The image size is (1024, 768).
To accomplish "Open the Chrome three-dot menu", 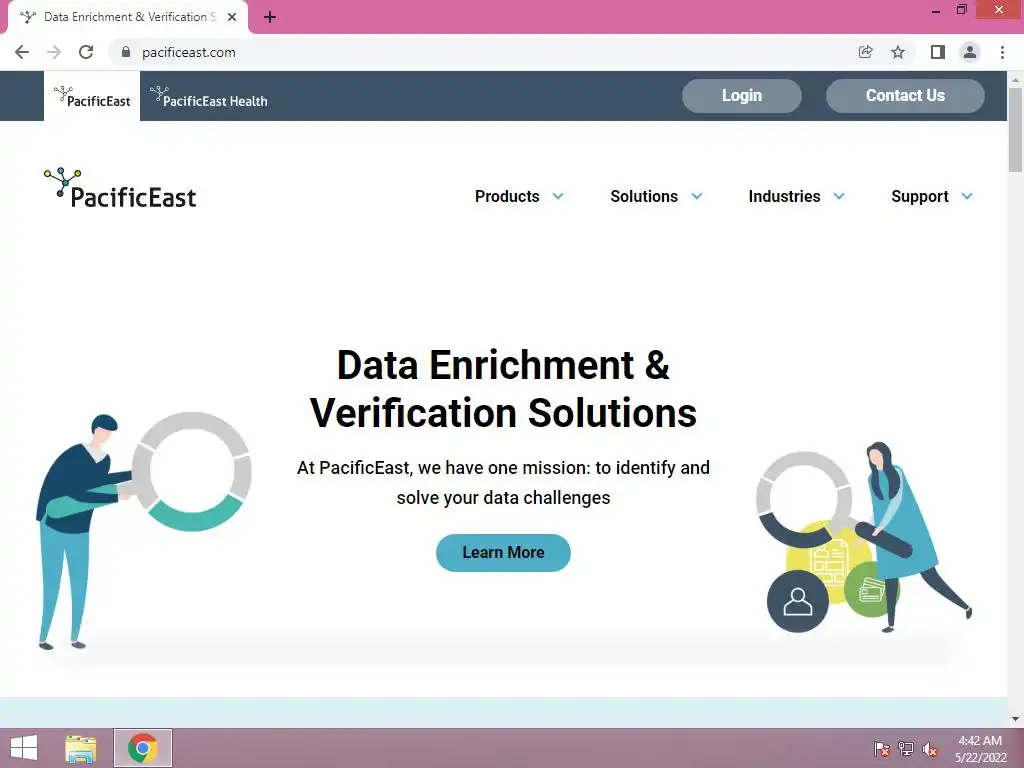I will 1002,52.
